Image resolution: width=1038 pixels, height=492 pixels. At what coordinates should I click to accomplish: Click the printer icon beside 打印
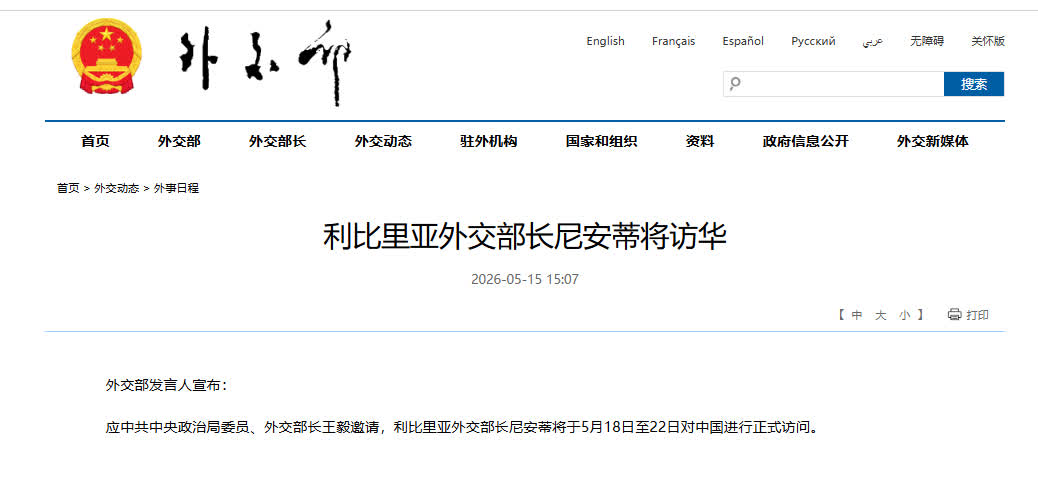[954, 315]
